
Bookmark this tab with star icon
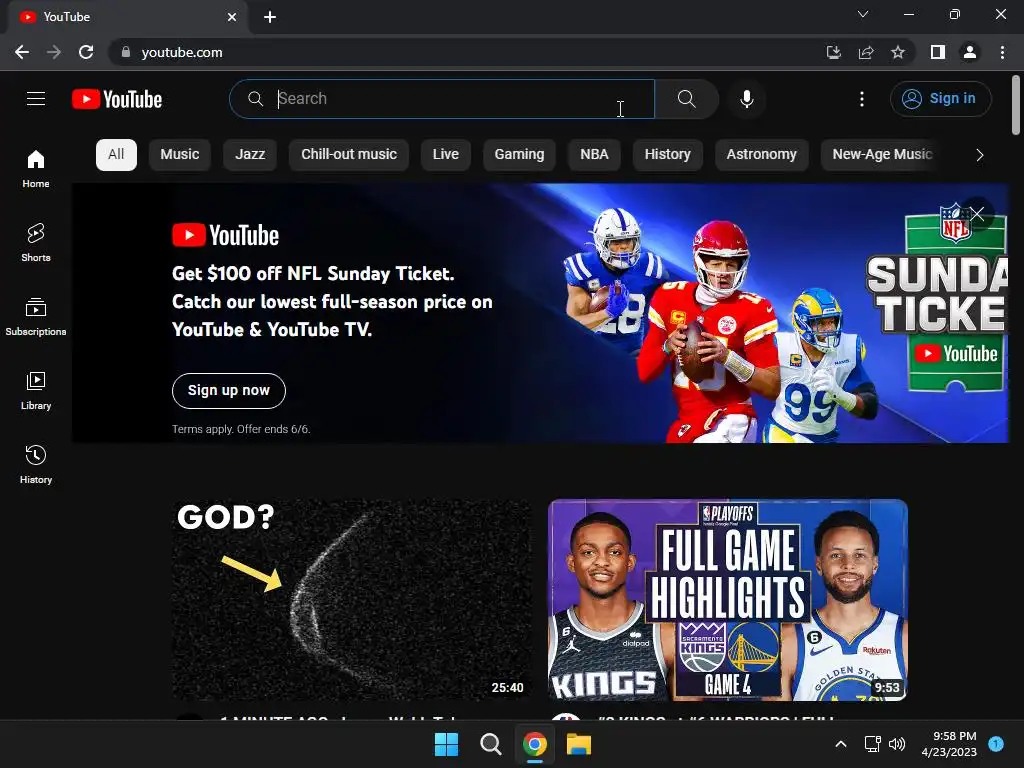[898, 52]
